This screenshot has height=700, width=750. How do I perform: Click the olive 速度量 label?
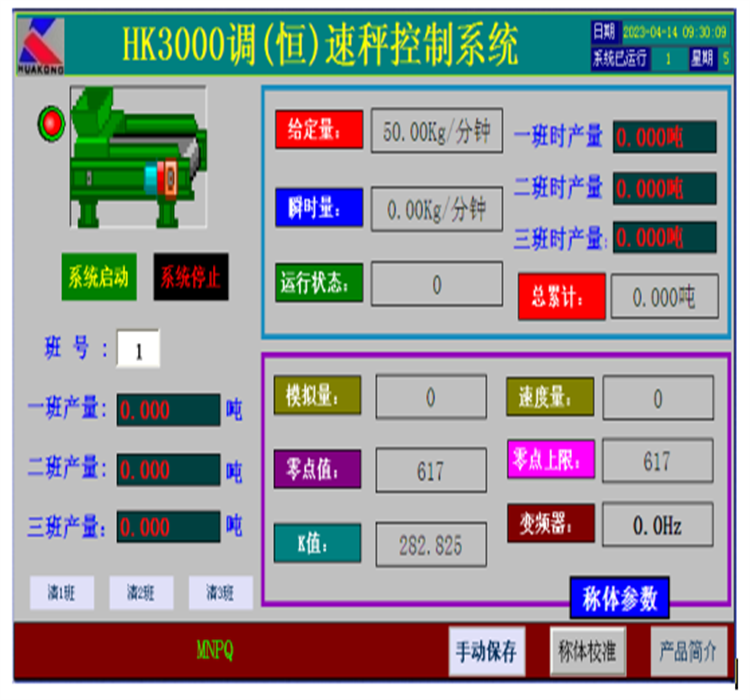(550, 397)
